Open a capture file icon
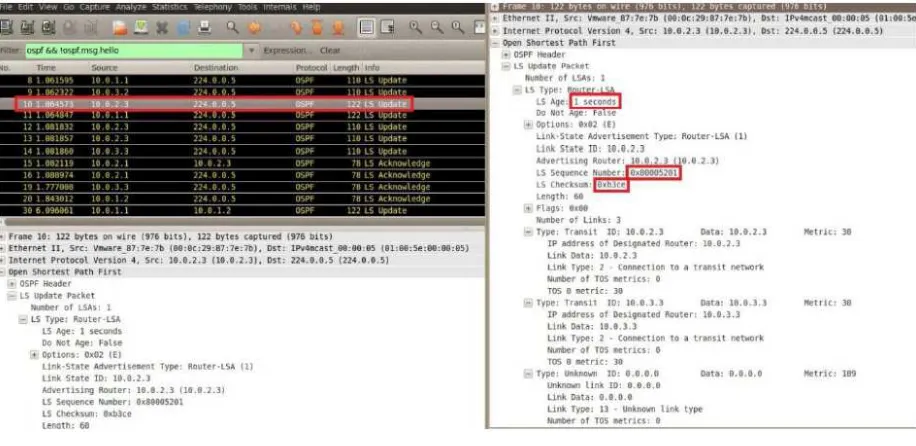The image size is (916, 446). [x=120, y=27]
